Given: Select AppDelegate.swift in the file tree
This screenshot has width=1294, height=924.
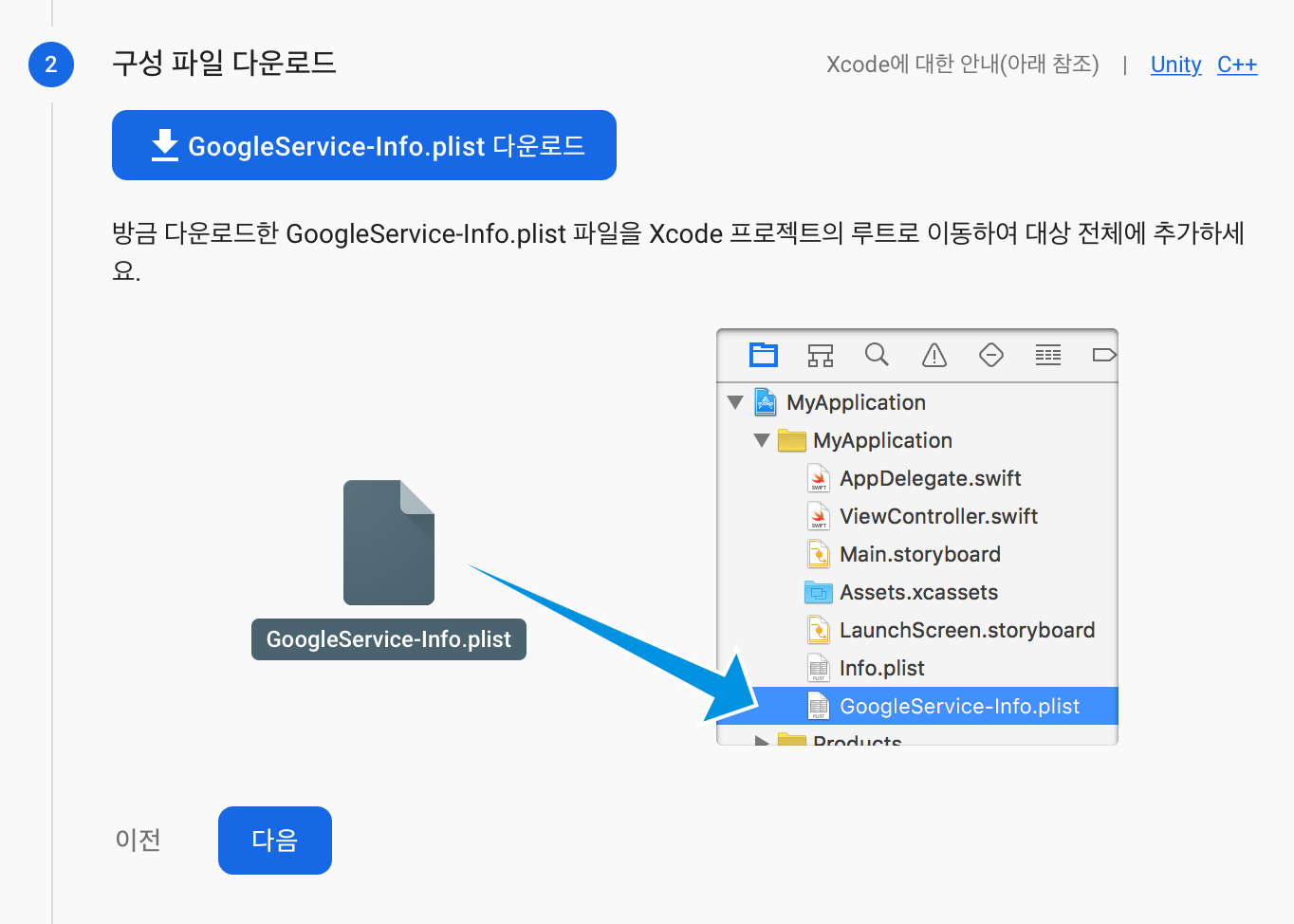Looking at the screenshot, I should (930, 478).
